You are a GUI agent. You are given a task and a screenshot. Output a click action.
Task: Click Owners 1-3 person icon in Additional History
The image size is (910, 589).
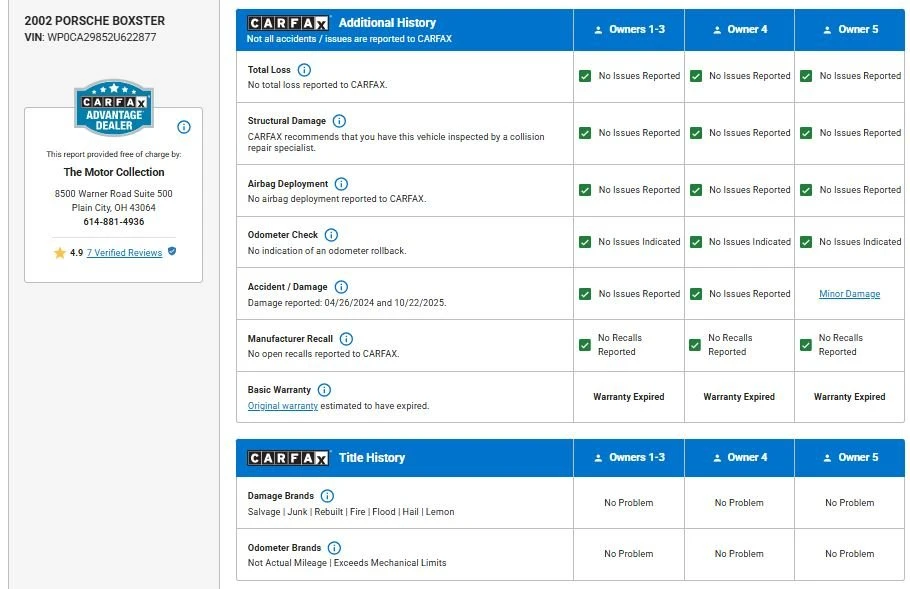point(598,30)
